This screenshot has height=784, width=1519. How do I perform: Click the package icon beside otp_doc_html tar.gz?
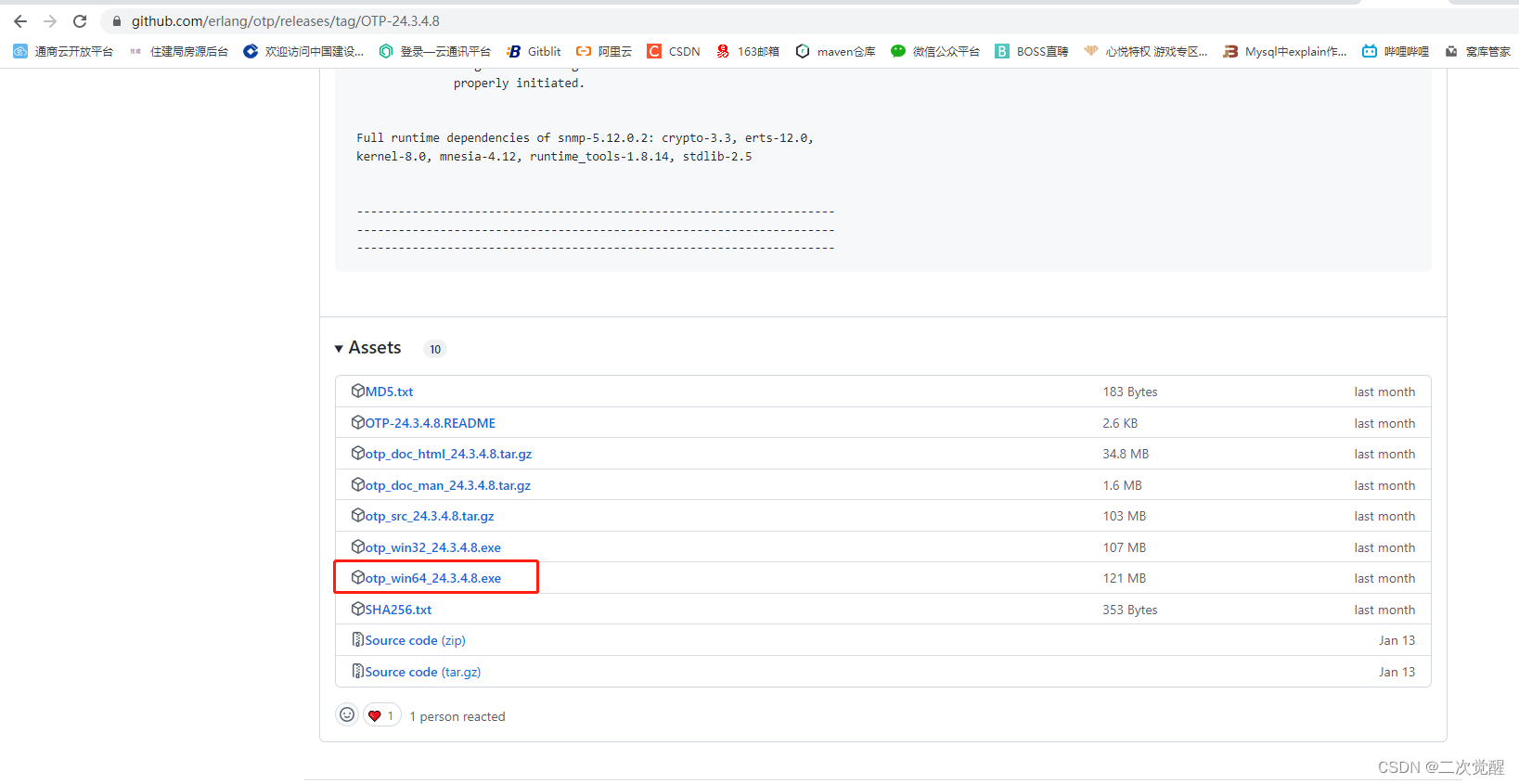click(357, 453)
